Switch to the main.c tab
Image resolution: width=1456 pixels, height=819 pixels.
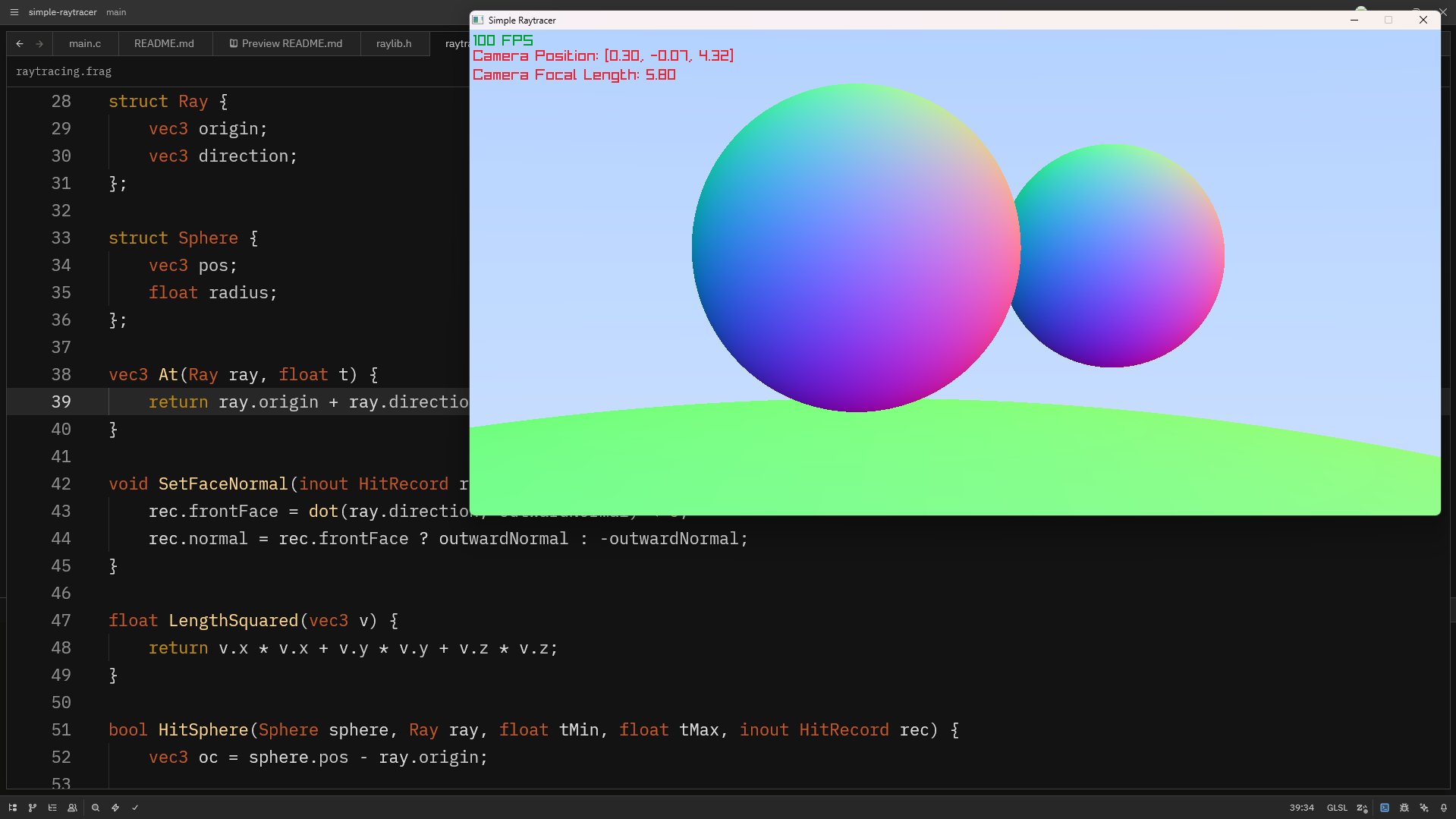pos(85,43)
